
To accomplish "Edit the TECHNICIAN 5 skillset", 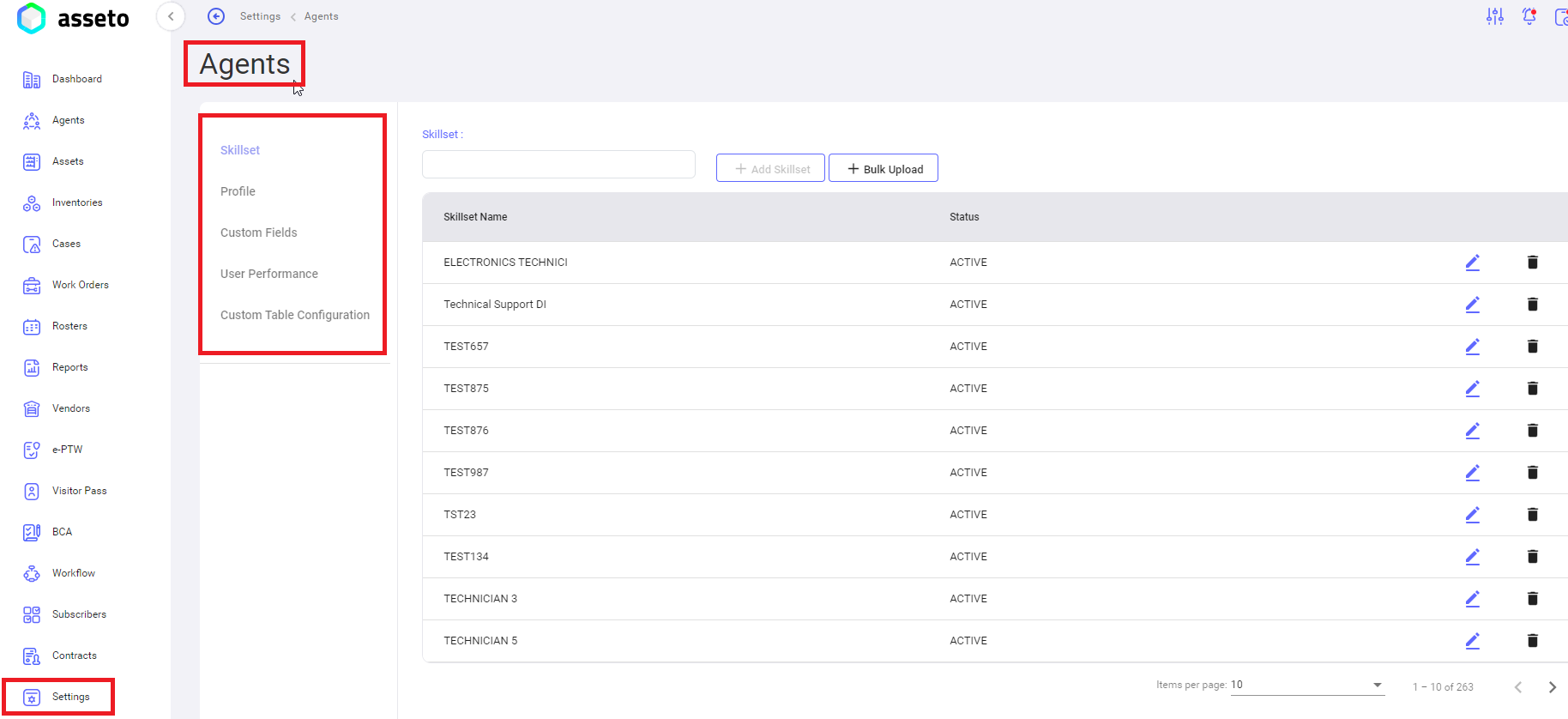I will (1472, 641).
